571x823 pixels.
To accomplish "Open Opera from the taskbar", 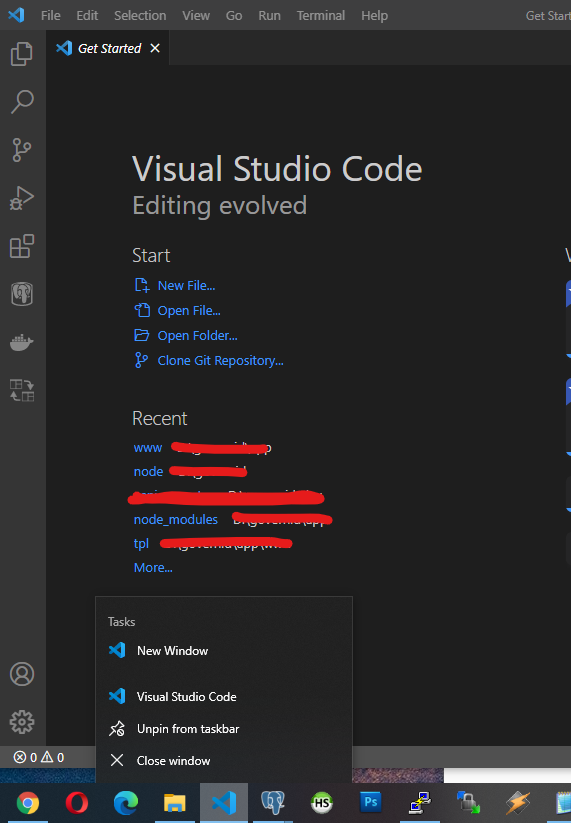I will pyautogui.click(x=77, y=803).
